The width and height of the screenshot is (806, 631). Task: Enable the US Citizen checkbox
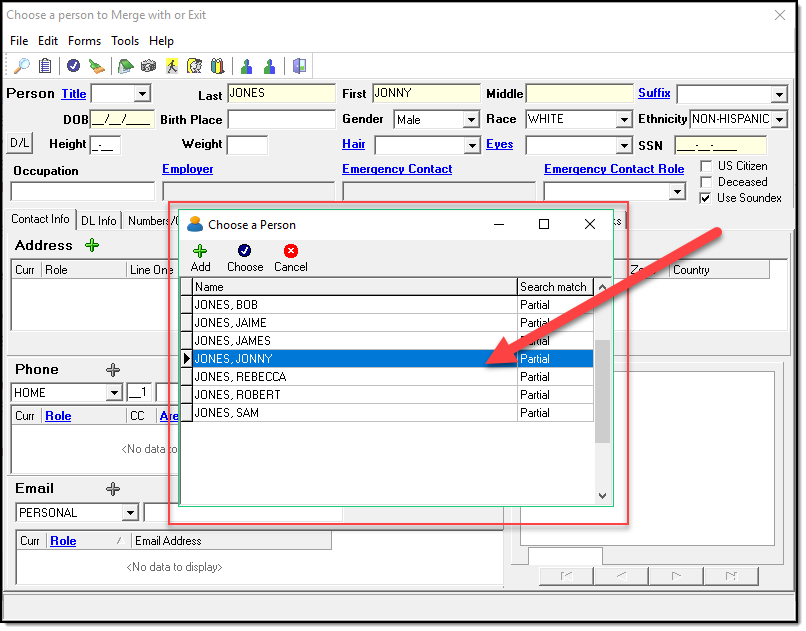706,166
